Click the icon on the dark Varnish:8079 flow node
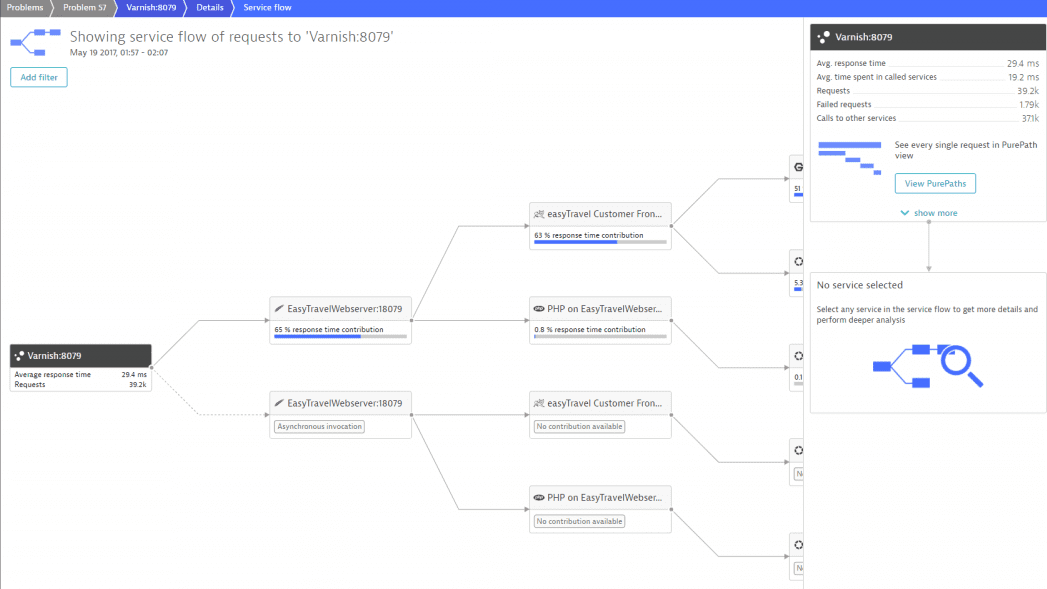The image size is (1047, 589). [x=19, y=356]
